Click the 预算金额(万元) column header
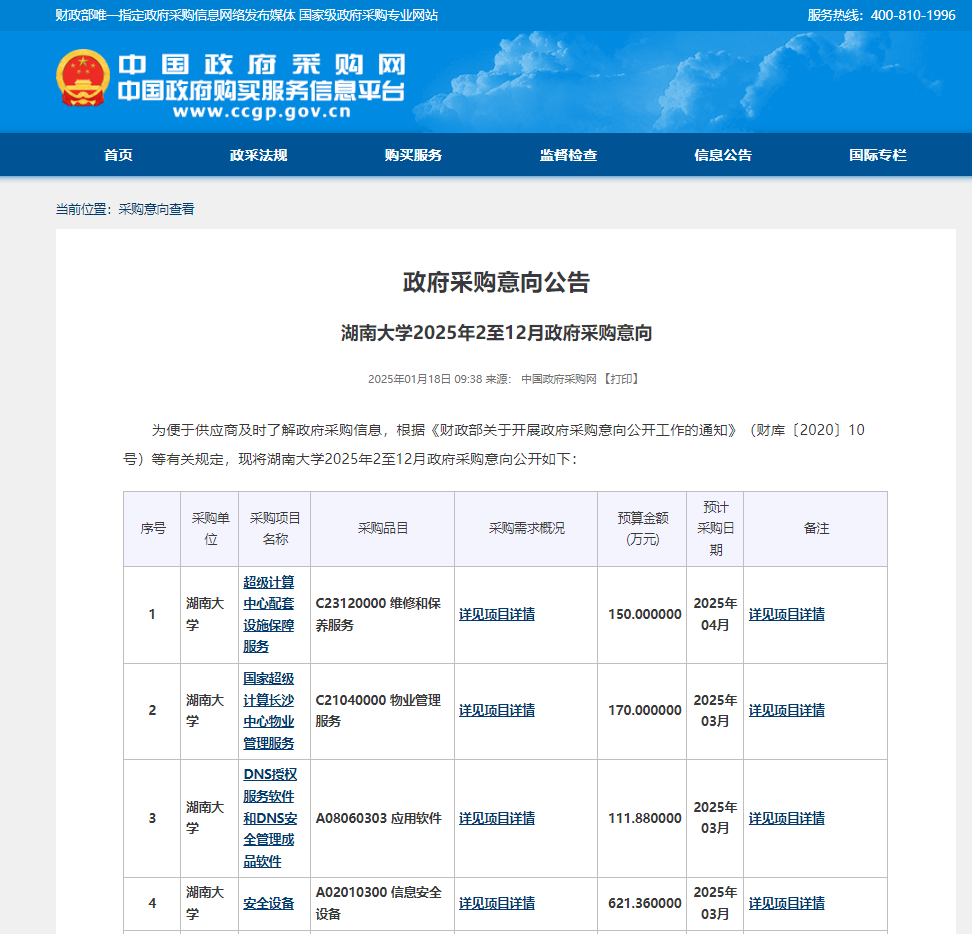The height and width of the screenshot is (934, 972). (642, 528)
